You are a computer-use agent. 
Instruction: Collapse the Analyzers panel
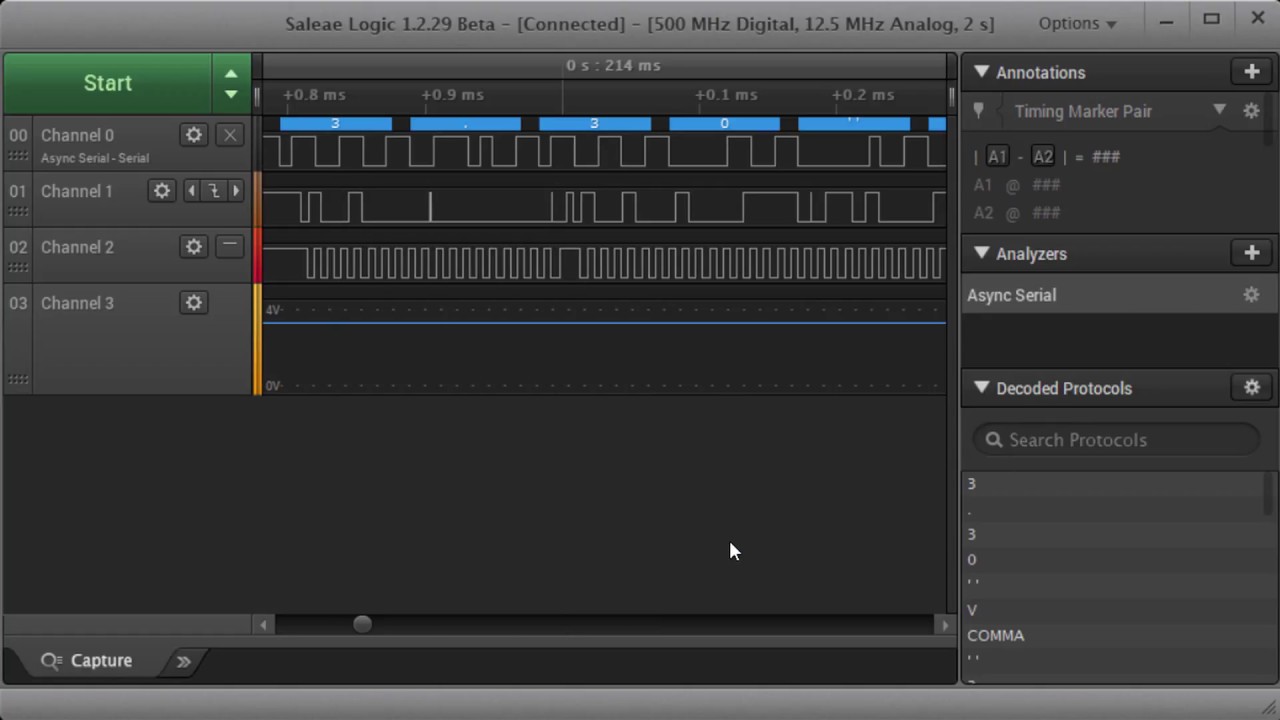pyautogui.click(x=981, y=254)
